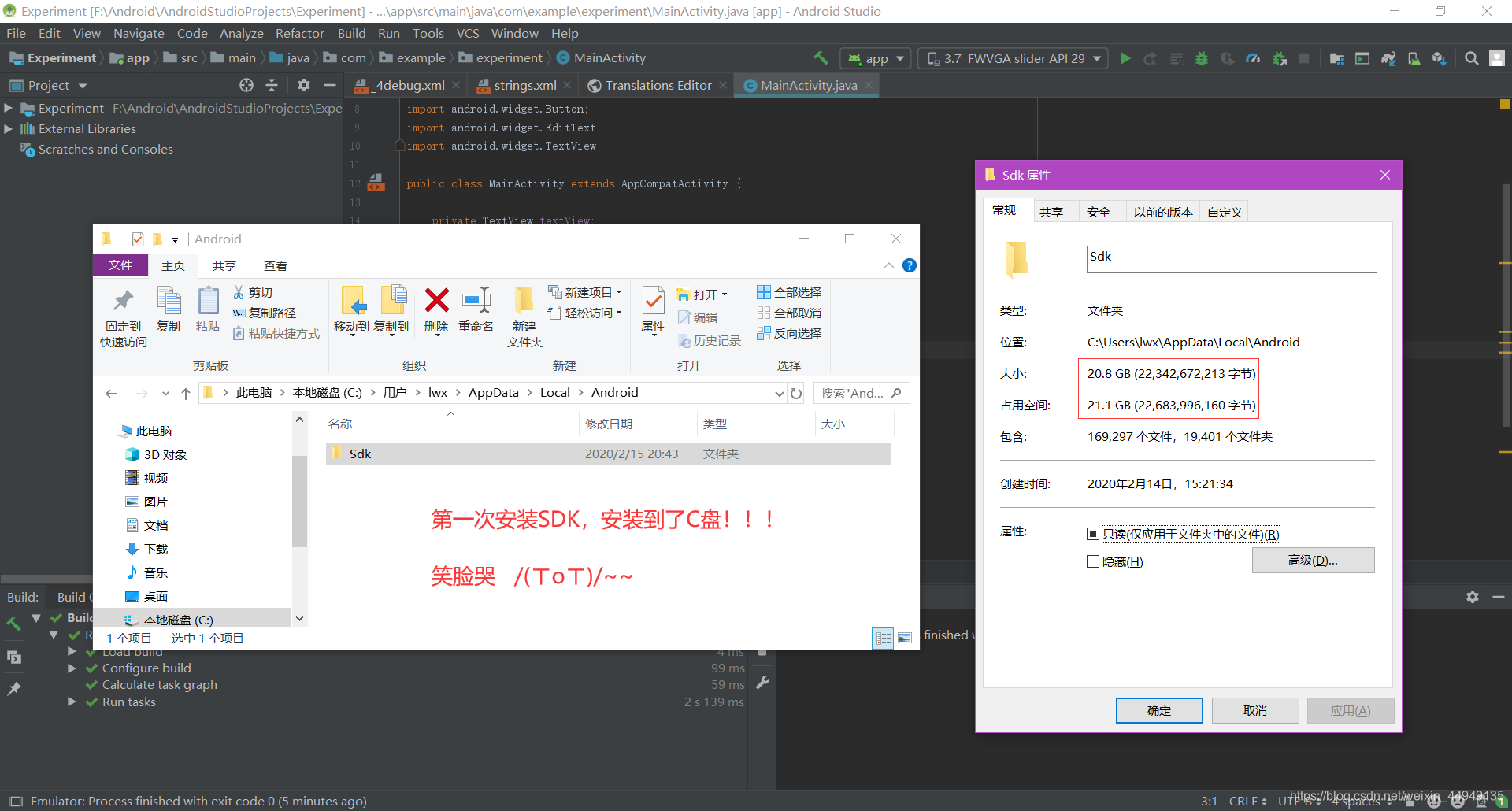Click the 名称 column header in Explorer
The image size is (1512, 811).
pos(452,424)
